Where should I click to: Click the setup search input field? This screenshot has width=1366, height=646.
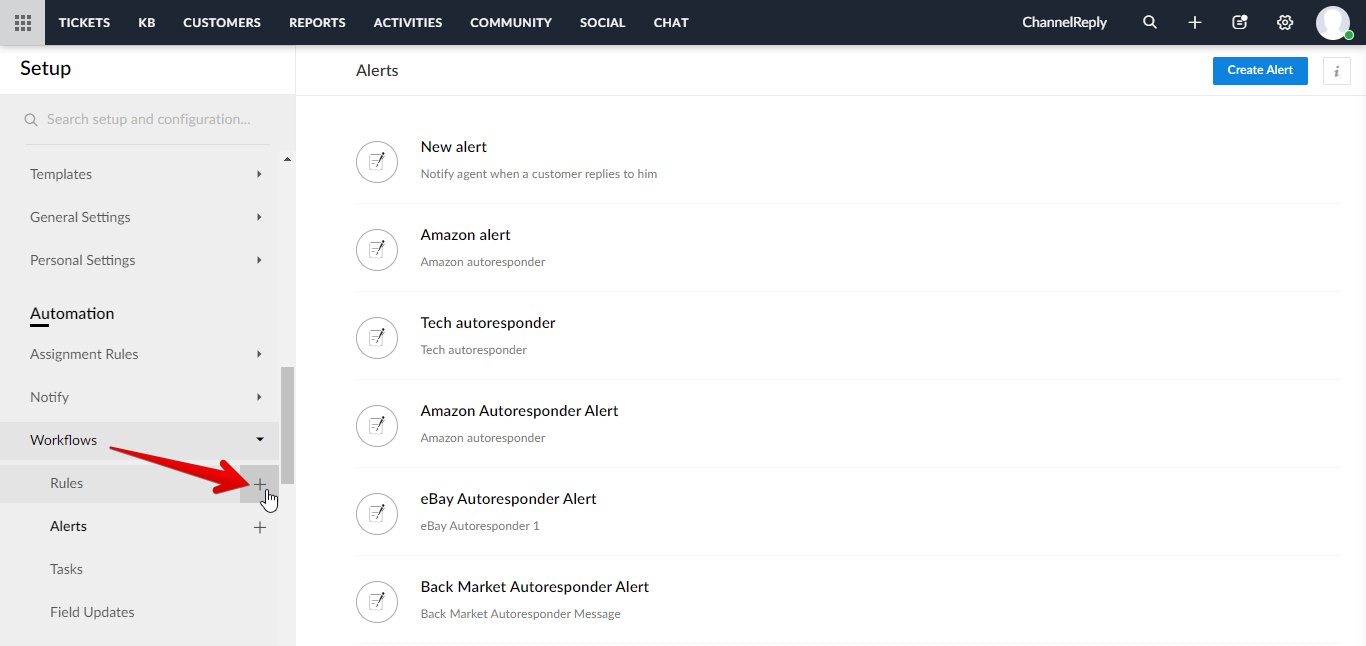148,119
